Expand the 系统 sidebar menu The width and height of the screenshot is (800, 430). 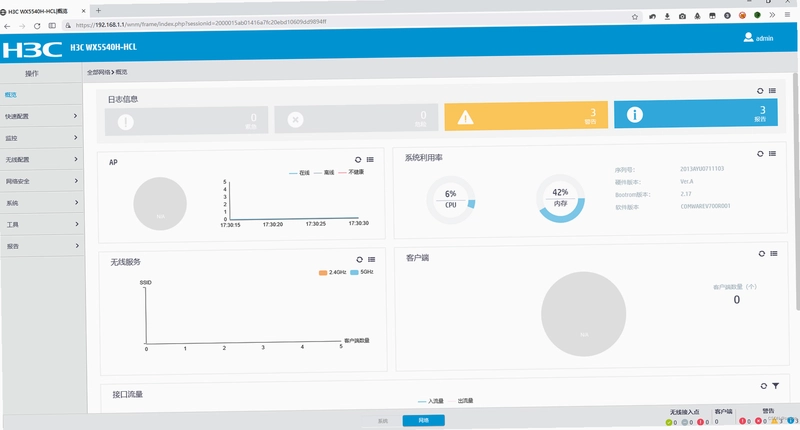(x=41, y=203)
